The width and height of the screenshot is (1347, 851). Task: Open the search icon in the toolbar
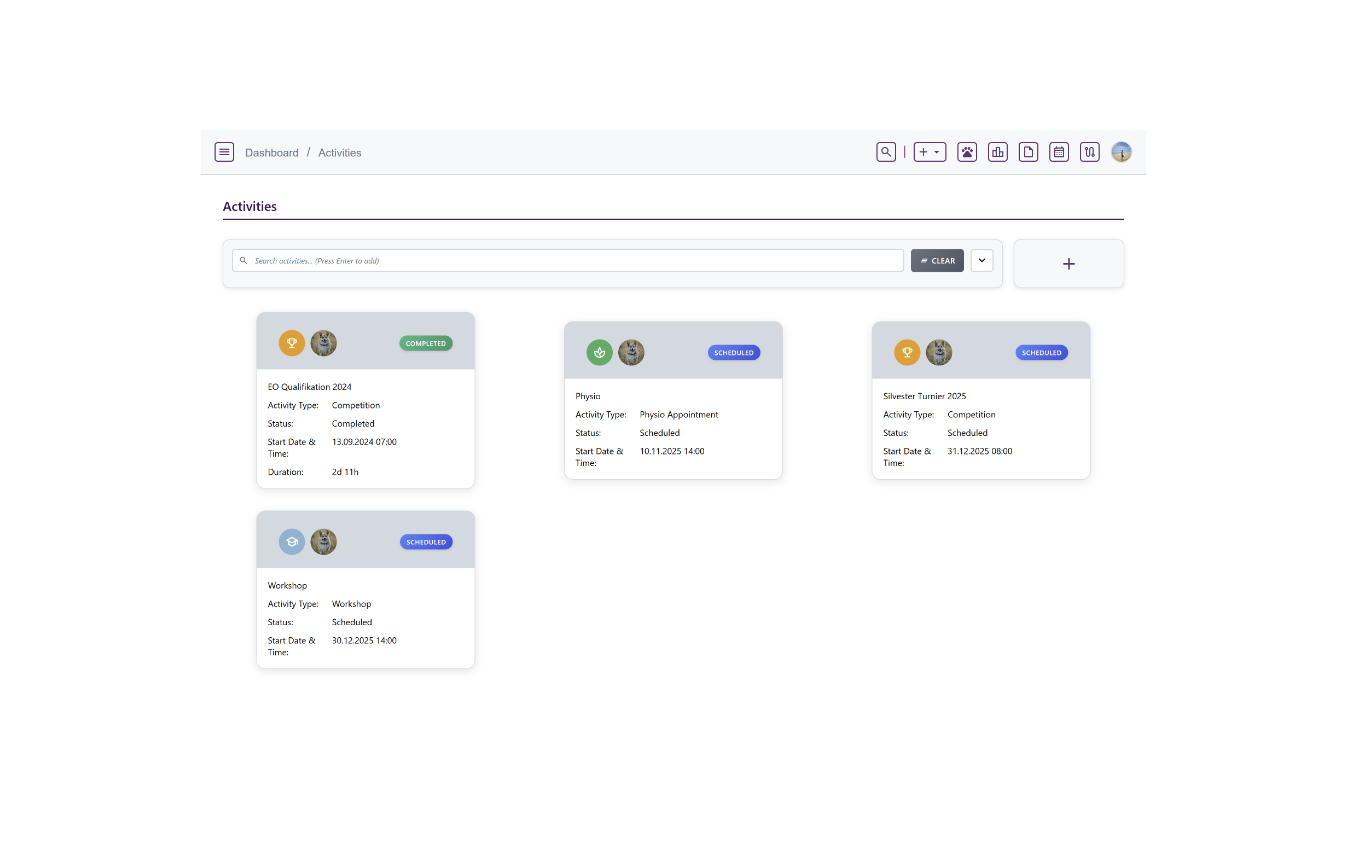point(886,151)
